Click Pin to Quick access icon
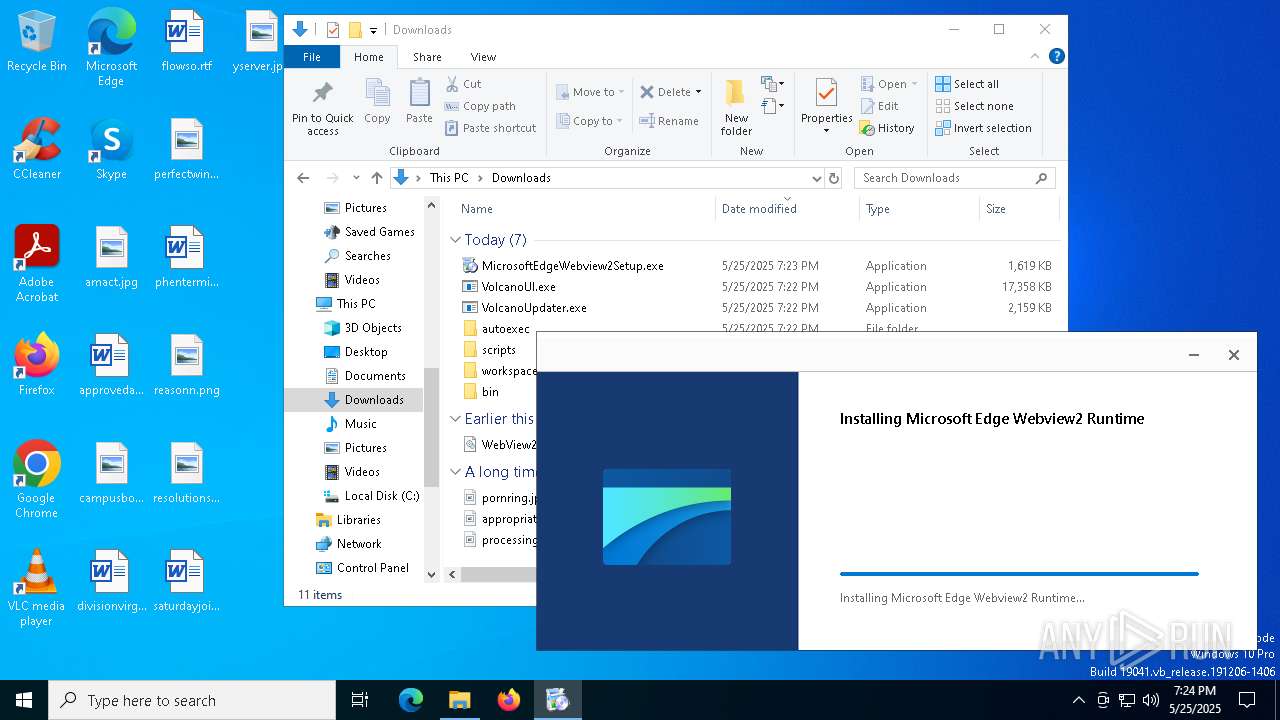This screenshot has width=1280, height=720. click(322, 93)
